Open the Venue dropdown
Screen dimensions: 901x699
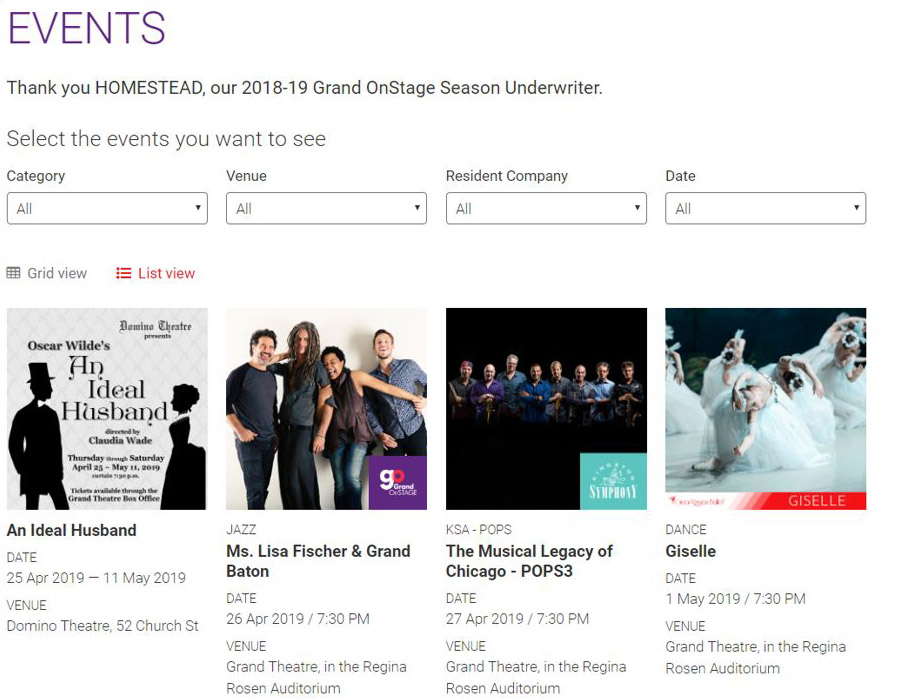coord(326,208)
